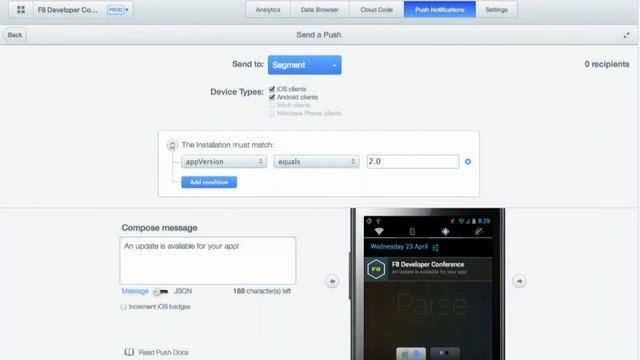Uncheck the Android clients checkbox
640x360 pixels.
click(272, 97)
